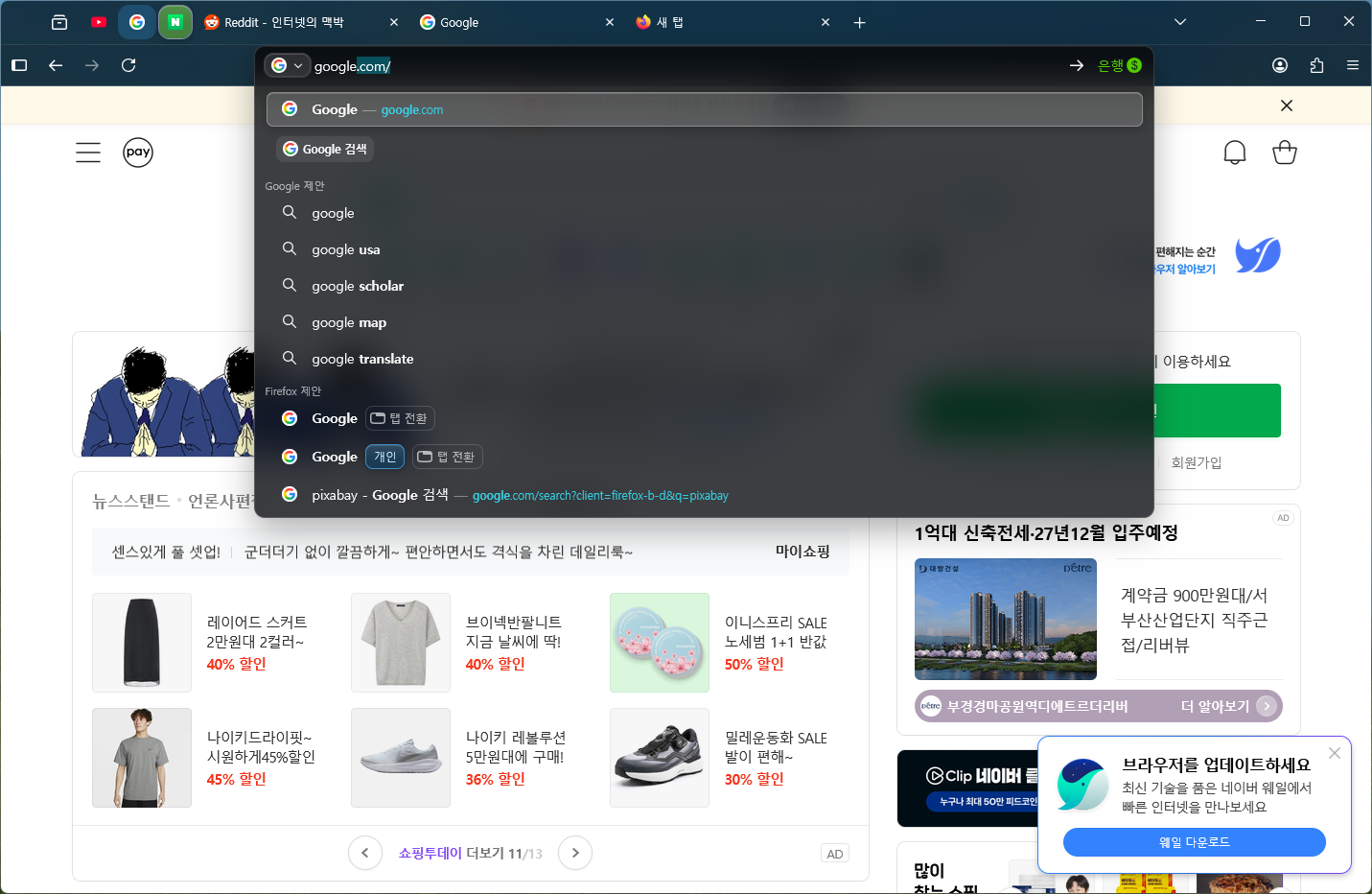Screen dimensions: 1372x894
Task: Switch to the pinned YouTube tab
Action: click(x=99, y=22)
